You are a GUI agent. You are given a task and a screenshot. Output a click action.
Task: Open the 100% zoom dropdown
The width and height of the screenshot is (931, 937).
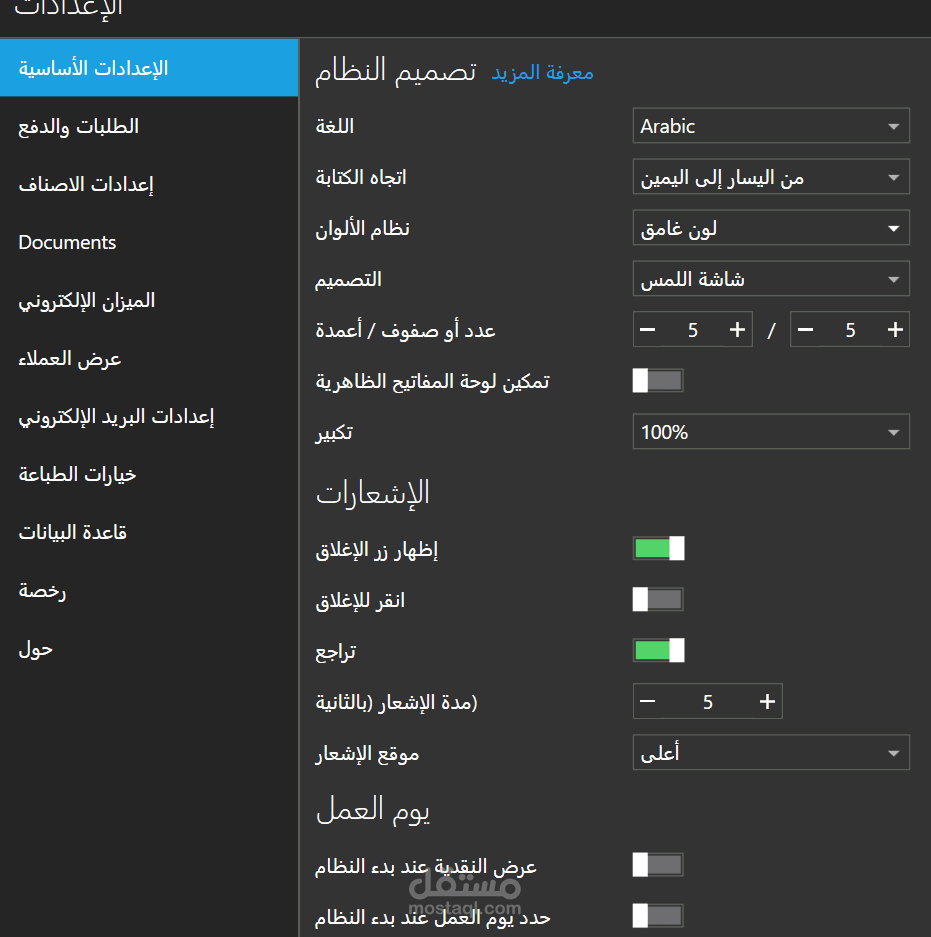tap(771, 433)
